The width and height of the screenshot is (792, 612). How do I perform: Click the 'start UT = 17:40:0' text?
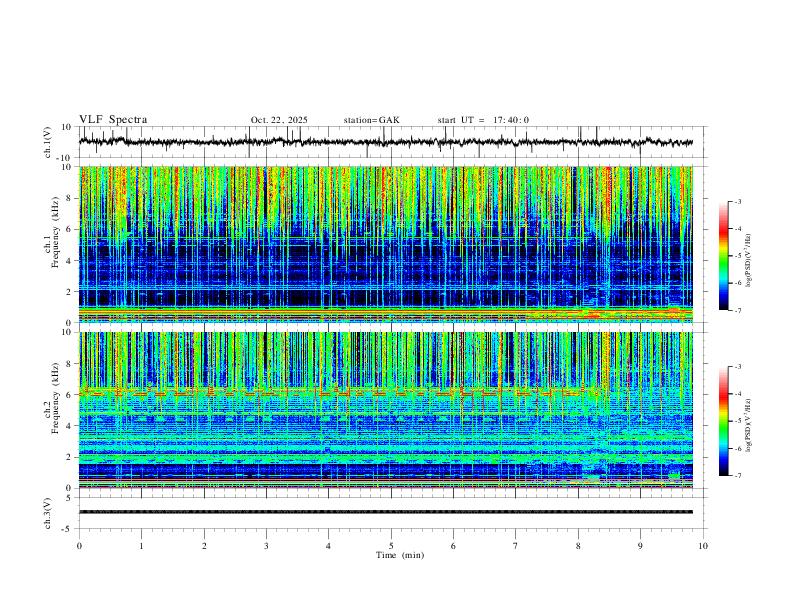click(x=483, y=120)
